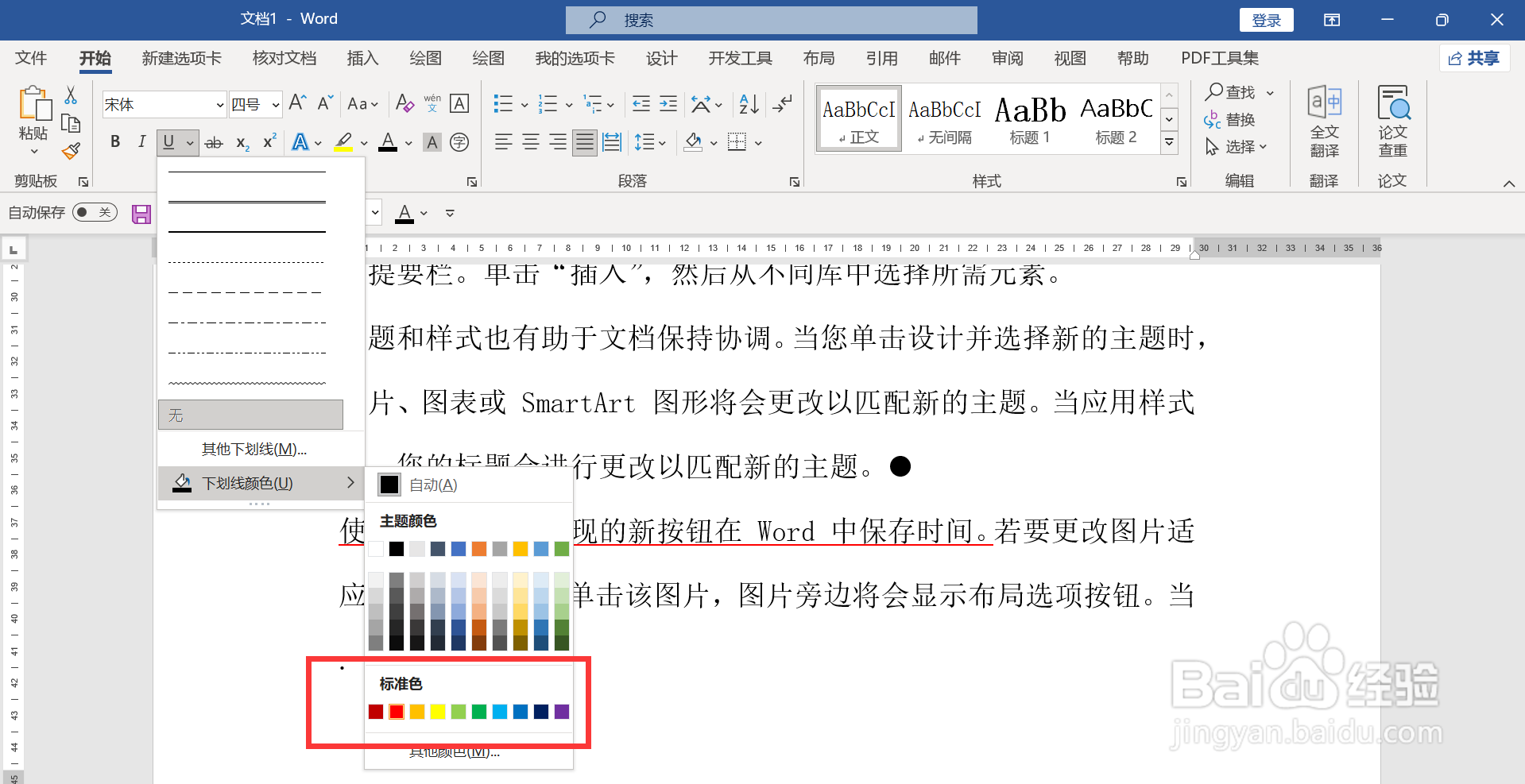
Task: Toggle the AutoSave switch
Action: [95, 212]
